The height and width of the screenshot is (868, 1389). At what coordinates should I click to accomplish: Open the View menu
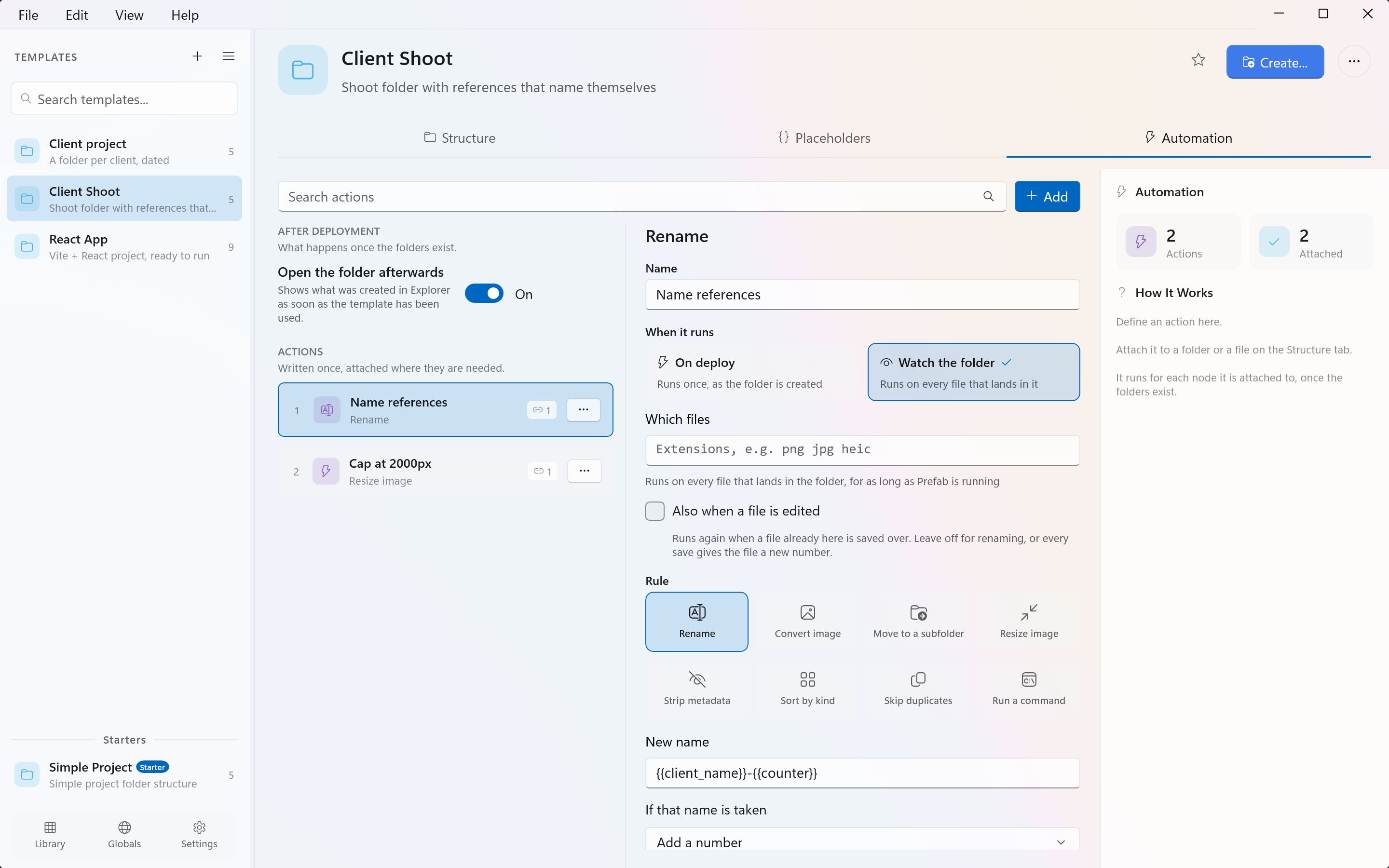pos(129,15)
